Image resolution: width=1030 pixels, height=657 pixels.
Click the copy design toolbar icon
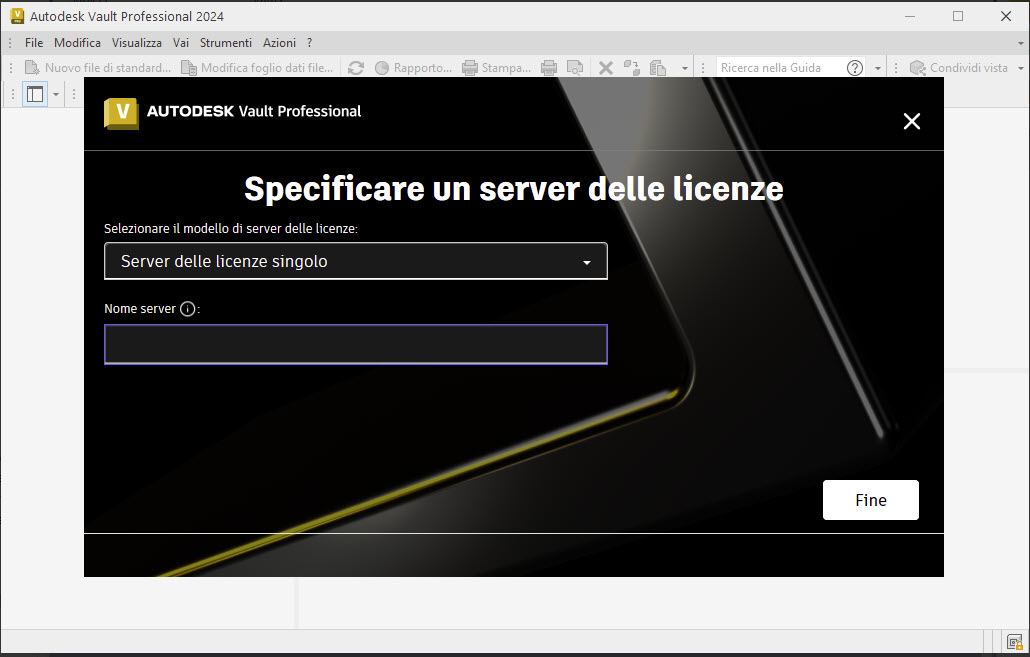coord(658,68)
